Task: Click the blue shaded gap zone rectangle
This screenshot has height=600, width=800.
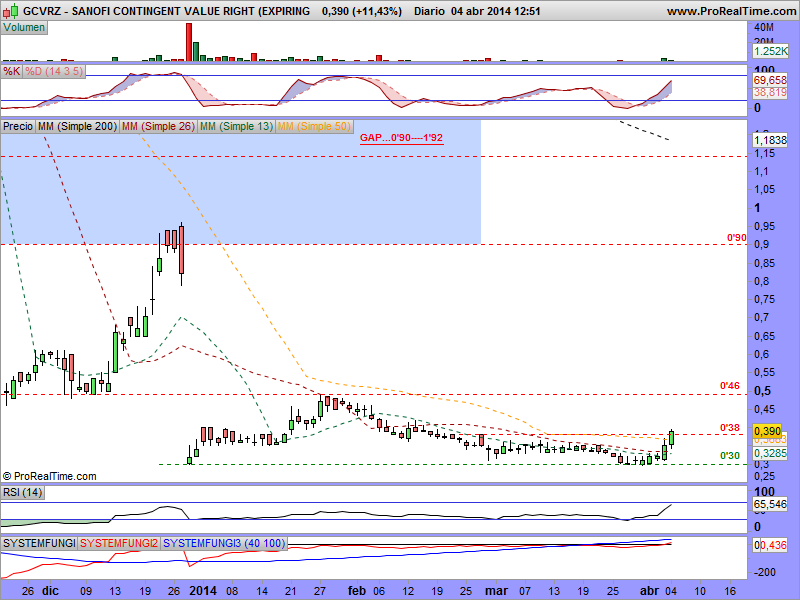Action: click(240, 182)
